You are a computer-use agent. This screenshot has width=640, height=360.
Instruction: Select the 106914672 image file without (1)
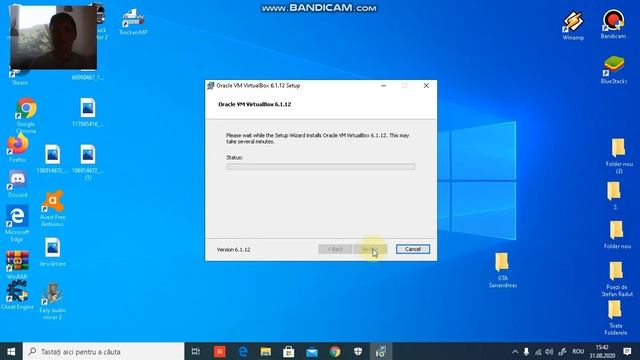pos(53,159)
